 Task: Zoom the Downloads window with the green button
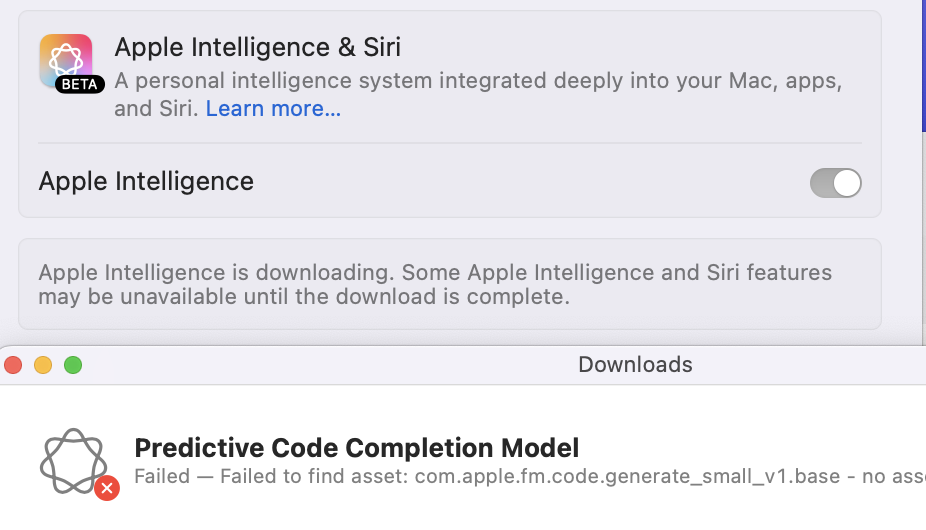(73, 365)
